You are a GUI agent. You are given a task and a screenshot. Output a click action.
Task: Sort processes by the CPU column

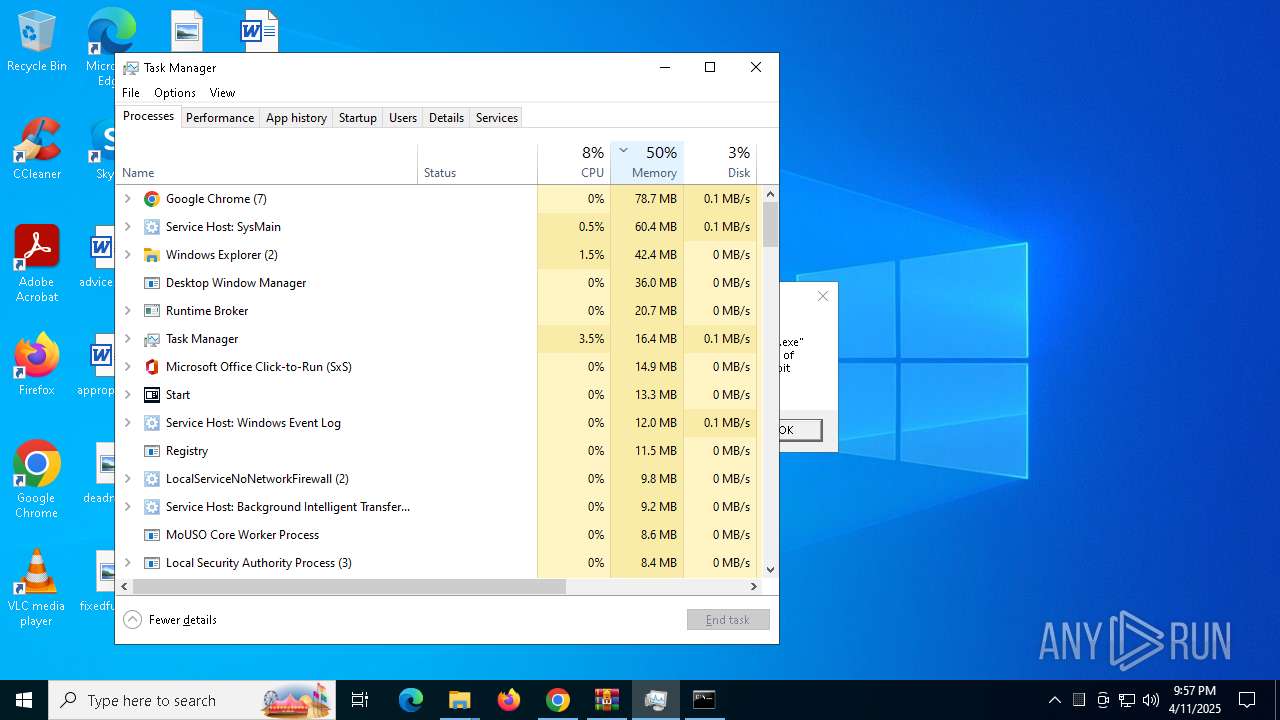(x=574, y=164)
